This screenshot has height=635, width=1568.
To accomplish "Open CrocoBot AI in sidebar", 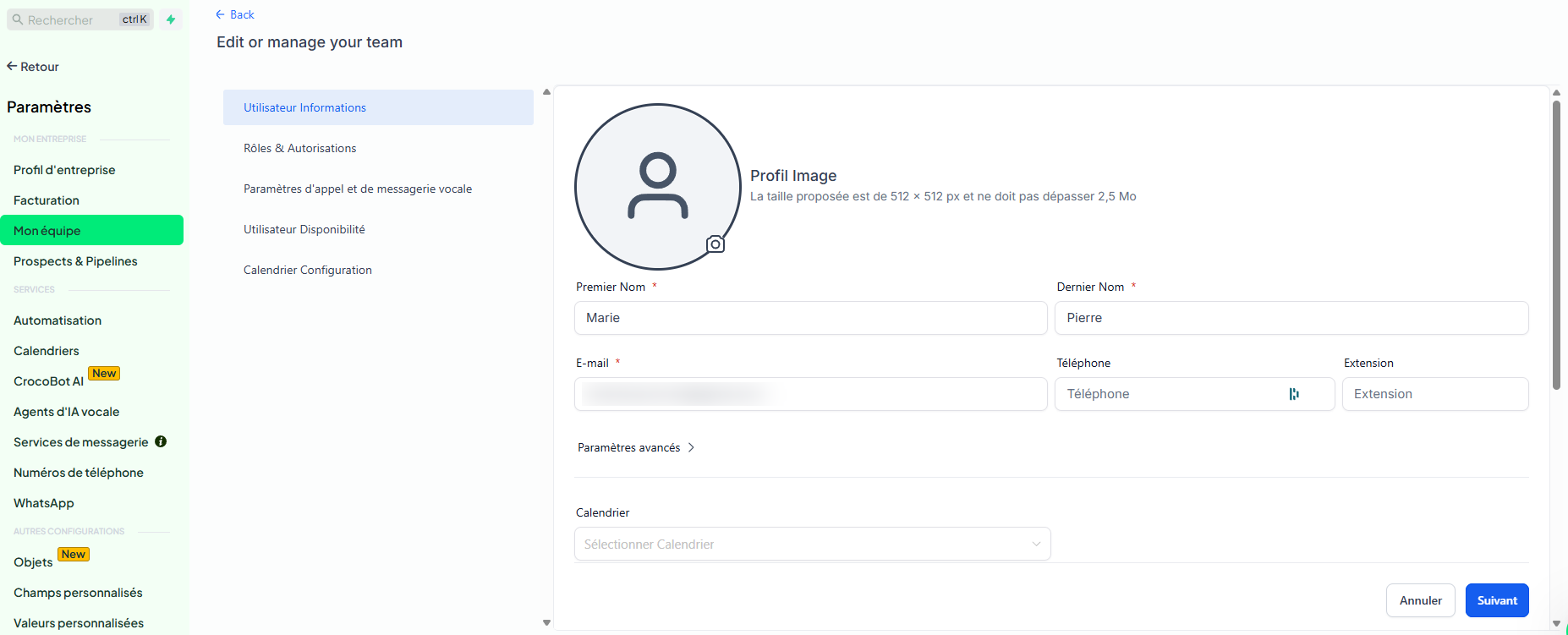I will [x=49, y=381].
